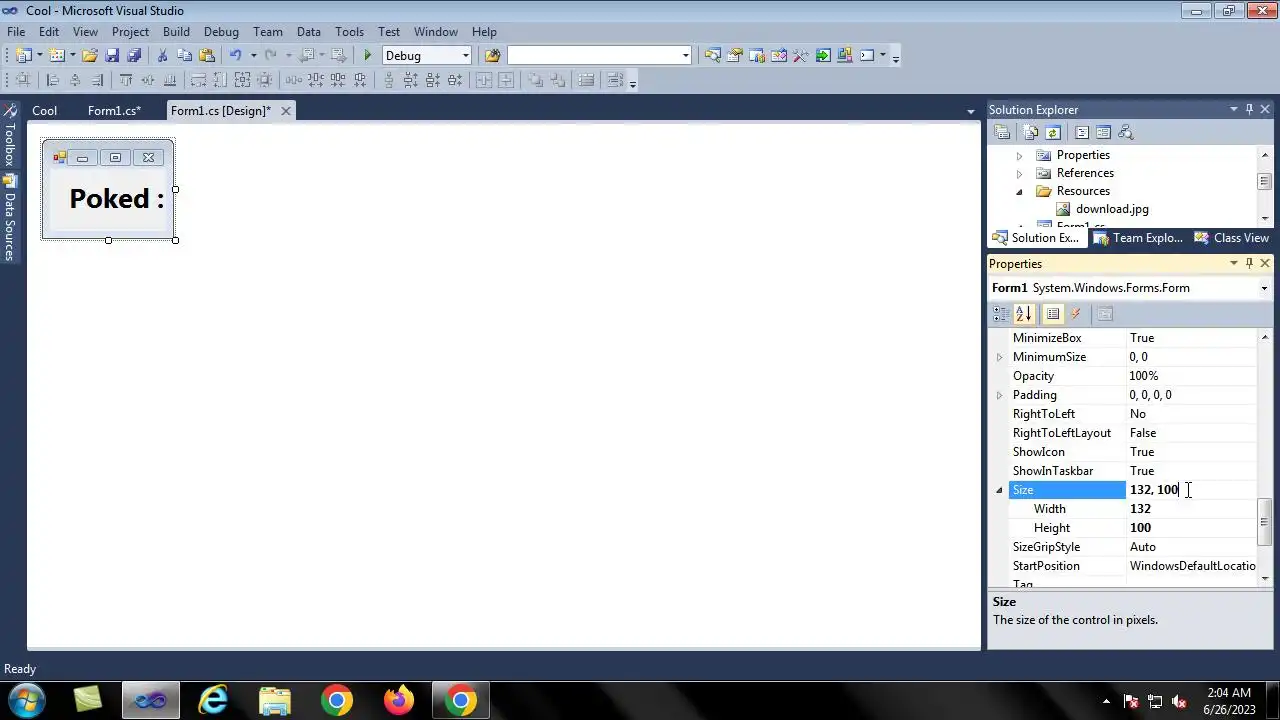Open Internet Explorer from the taskbar
The image size is (1280, 720).
[x=213, y=700]
